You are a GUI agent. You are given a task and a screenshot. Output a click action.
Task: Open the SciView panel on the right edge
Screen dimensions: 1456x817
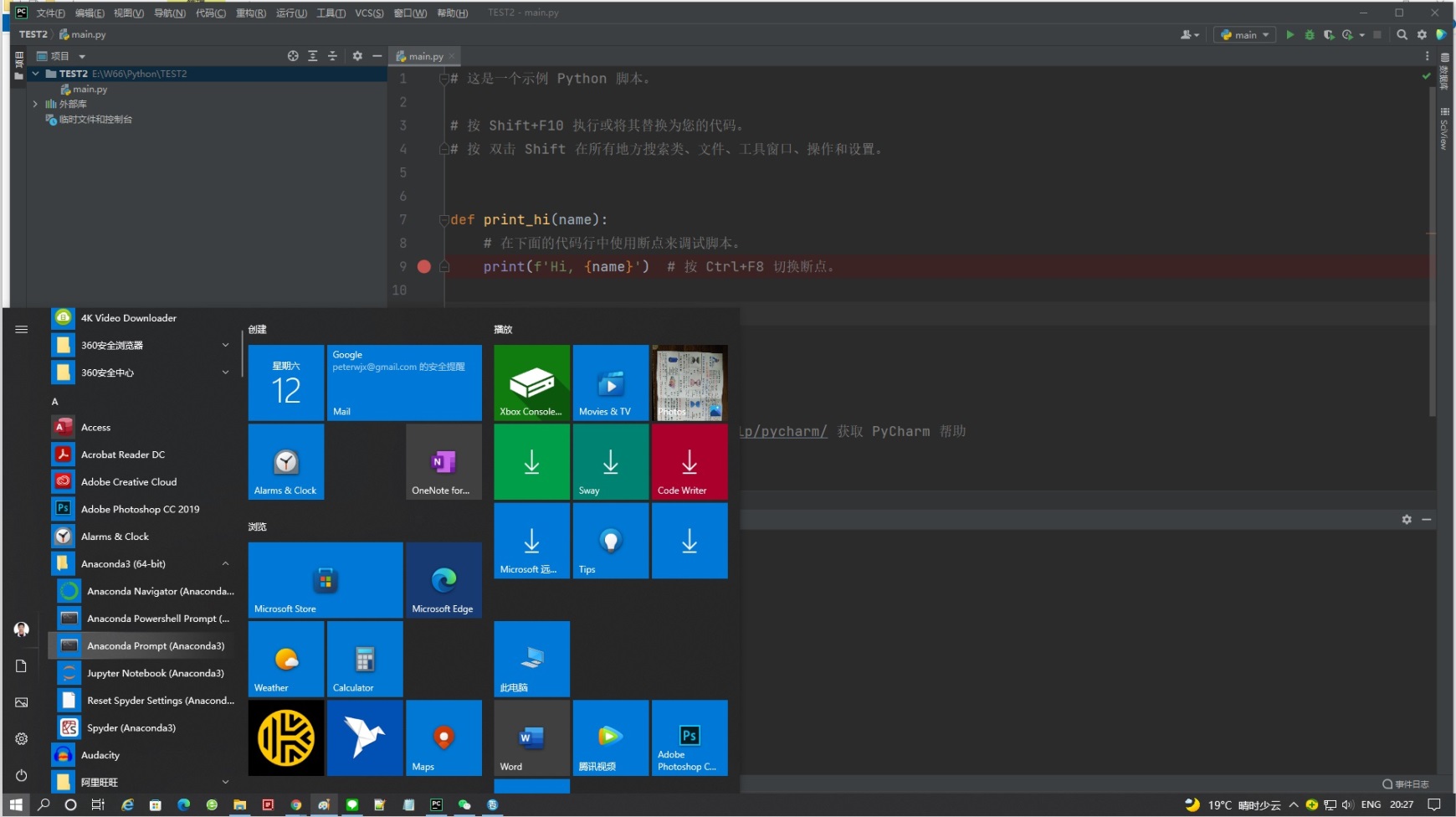point(1443,130)
